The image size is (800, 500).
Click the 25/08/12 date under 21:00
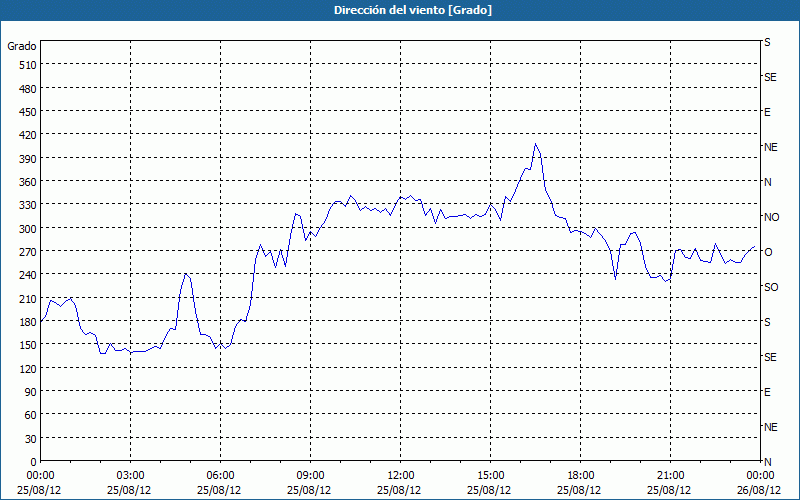669,490
